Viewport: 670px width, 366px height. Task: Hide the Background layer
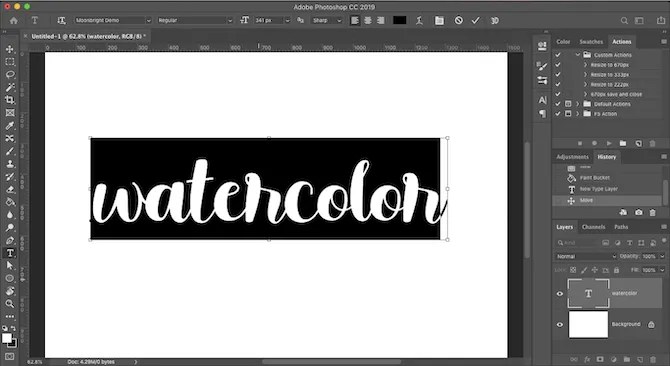[x=560, y=325]
